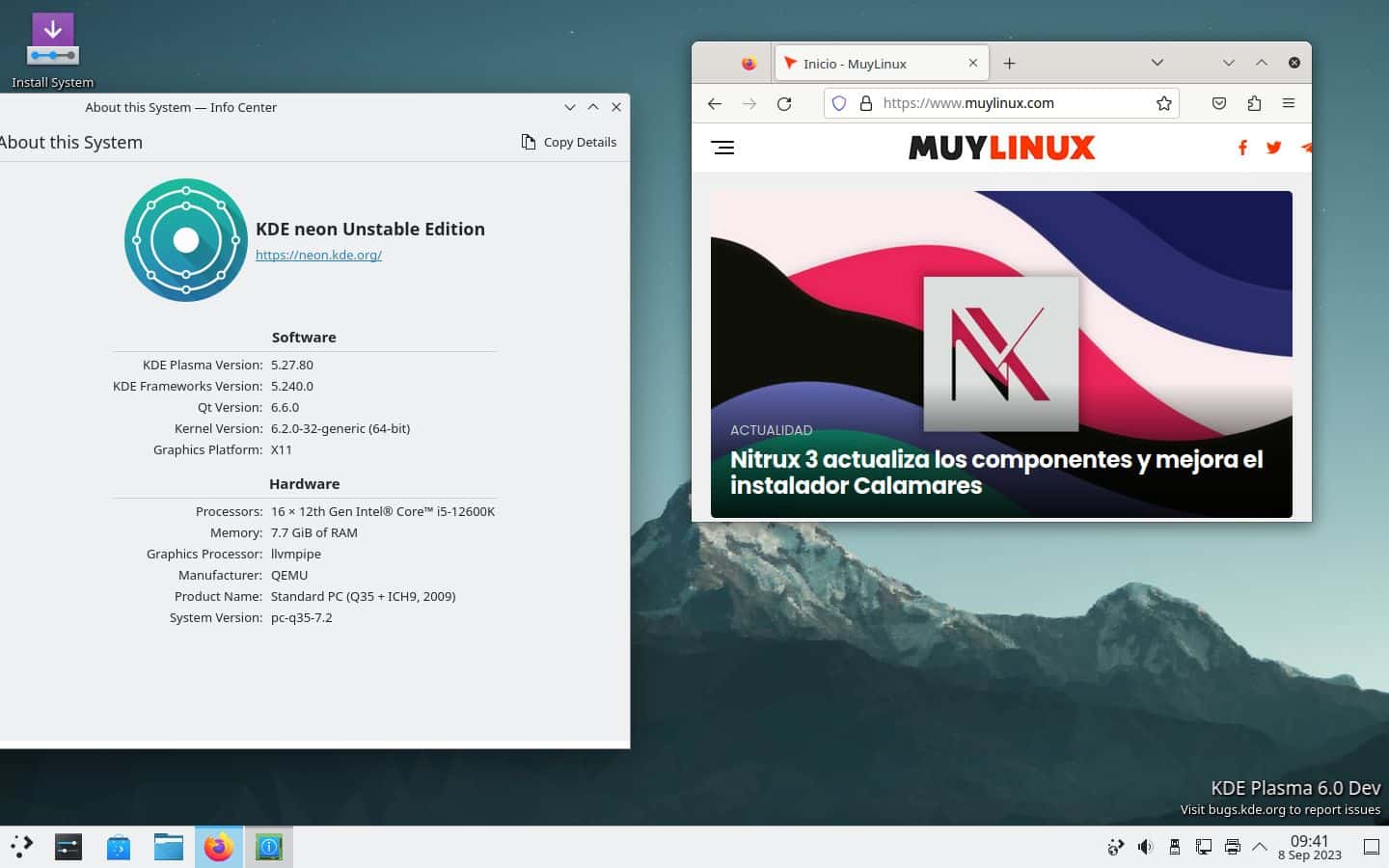Show site security lock information
This screenshot has height=868, width=1389.
pyautogui.click(x=865, y=103)
